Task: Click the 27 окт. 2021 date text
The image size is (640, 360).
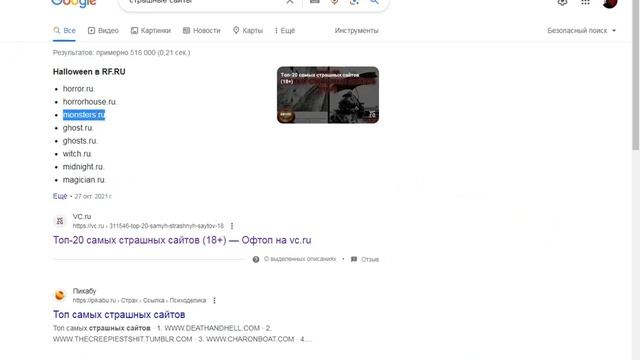Action: click(x=93, y=196)
